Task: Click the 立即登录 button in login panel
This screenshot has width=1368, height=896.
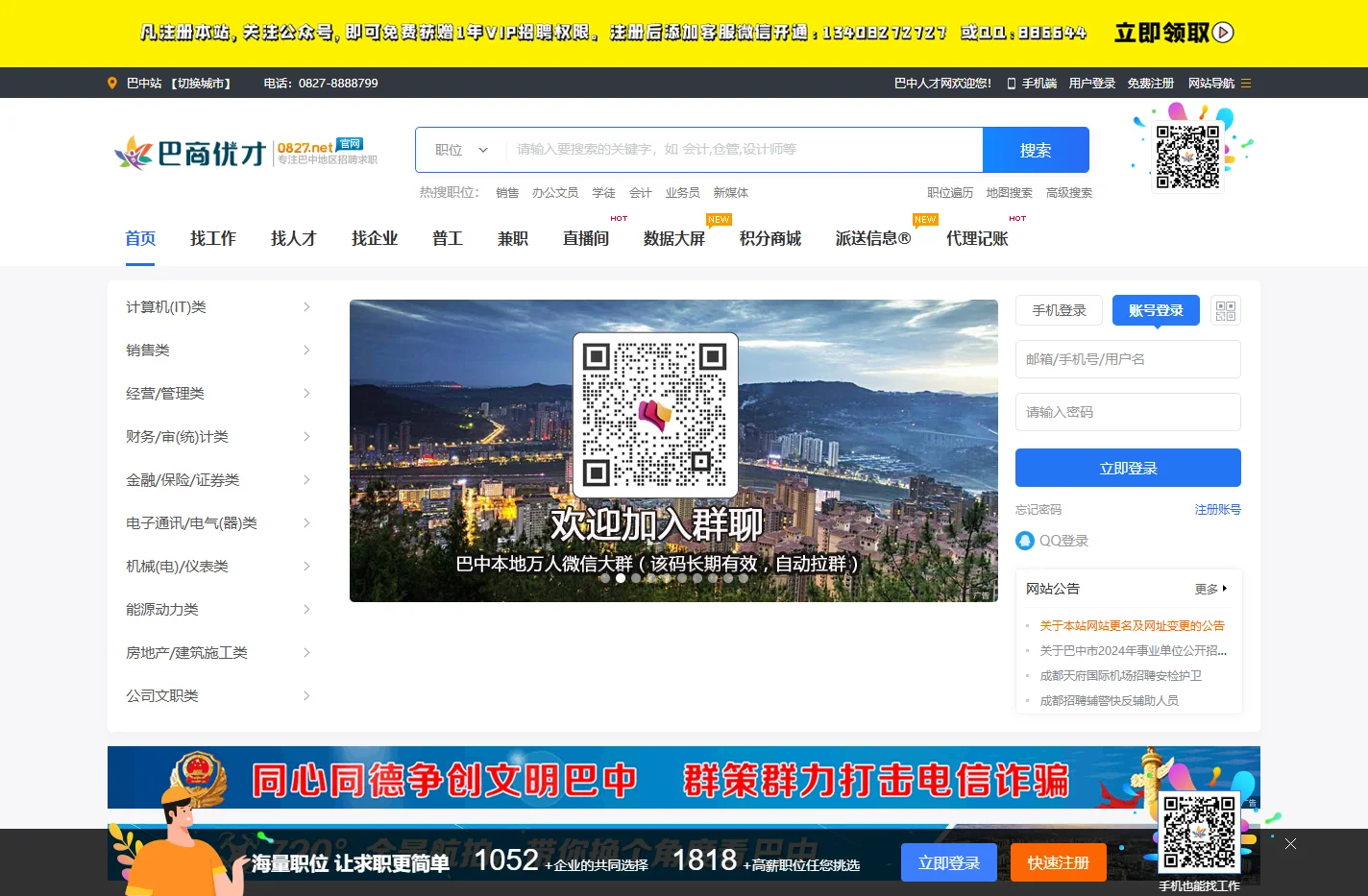Action: point(1128,468)
